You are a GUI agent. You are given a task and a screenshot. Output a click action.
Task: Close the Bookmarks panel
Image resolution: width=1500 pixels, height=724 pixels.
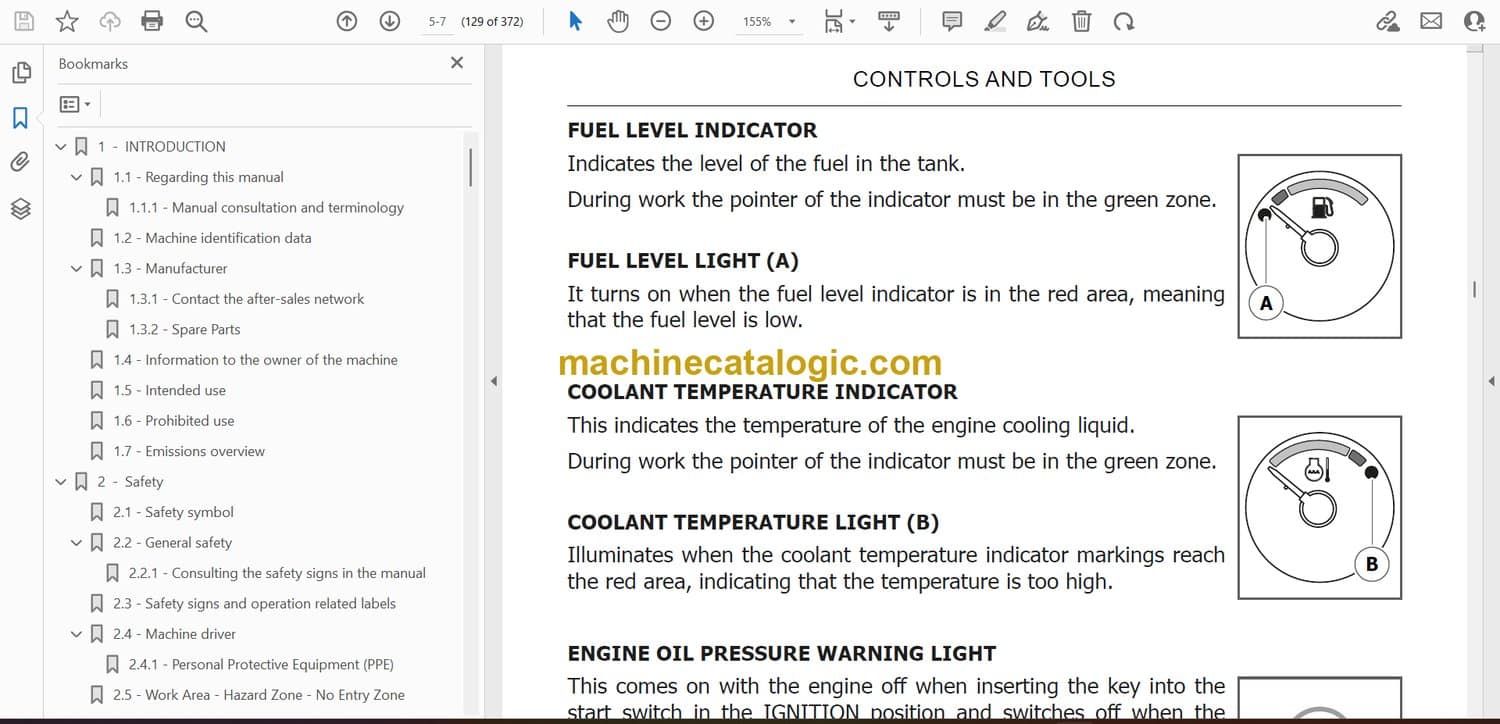457,63
